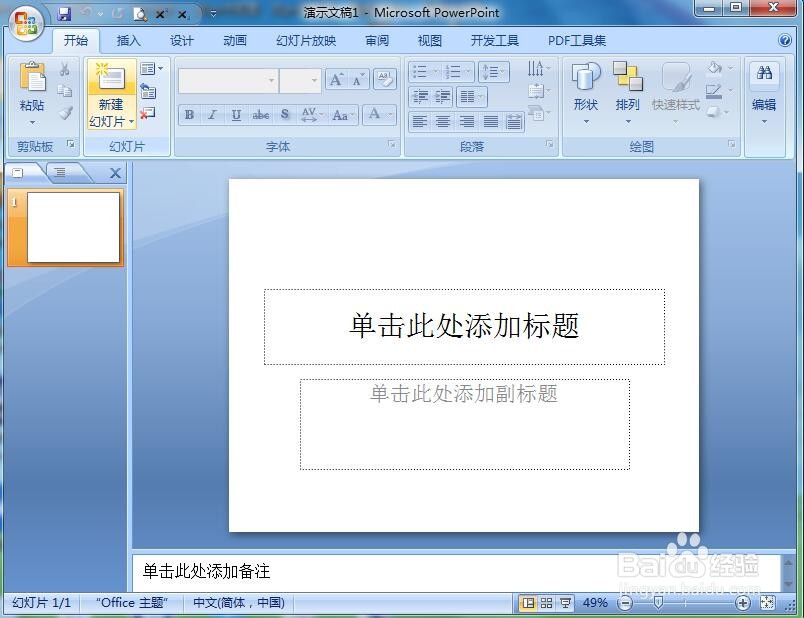Toggle italic formatting

[x=211, y=115]
